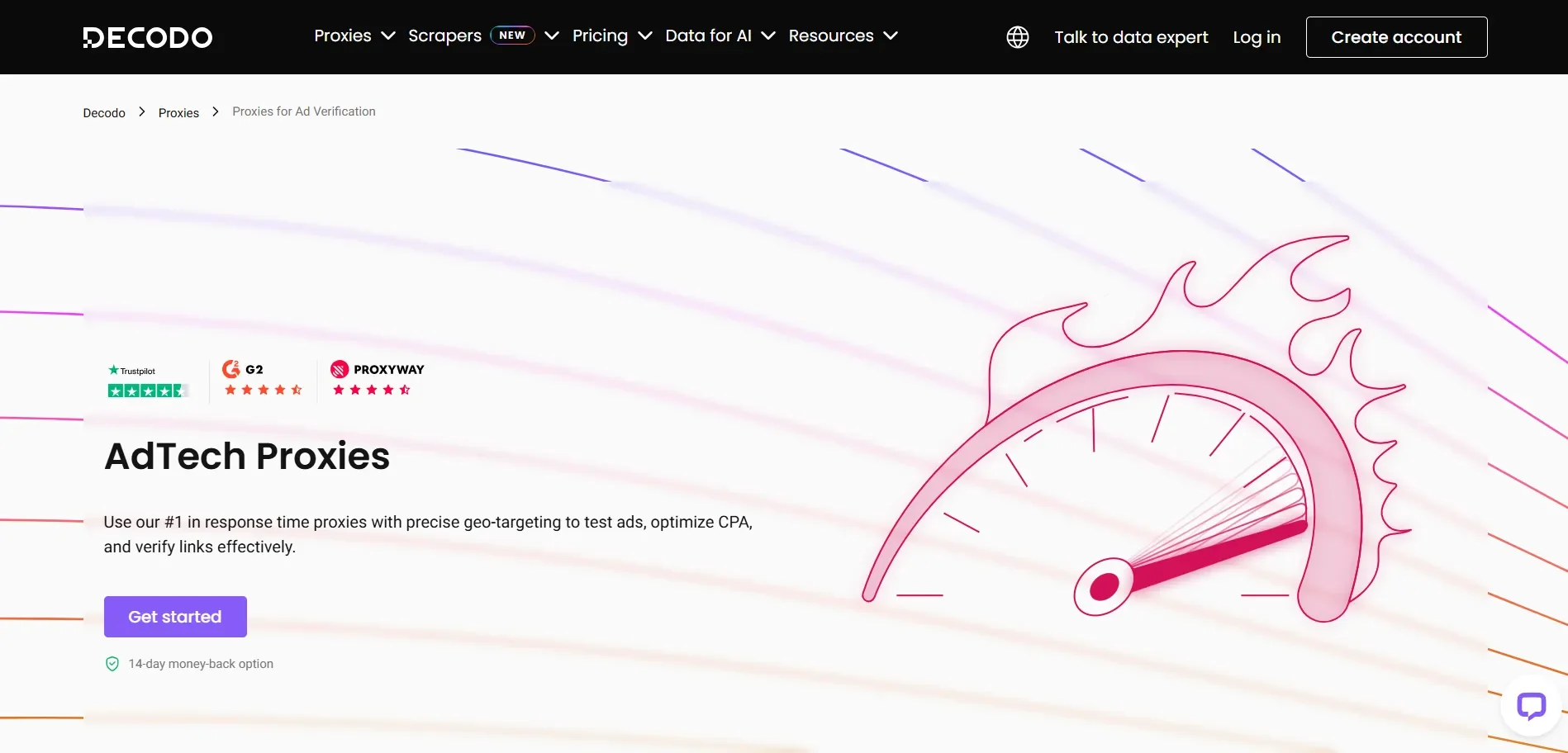Screen dimensions: 1568x753
Task: Expand the Pricing dropdown menu
Action: [611, 36]
